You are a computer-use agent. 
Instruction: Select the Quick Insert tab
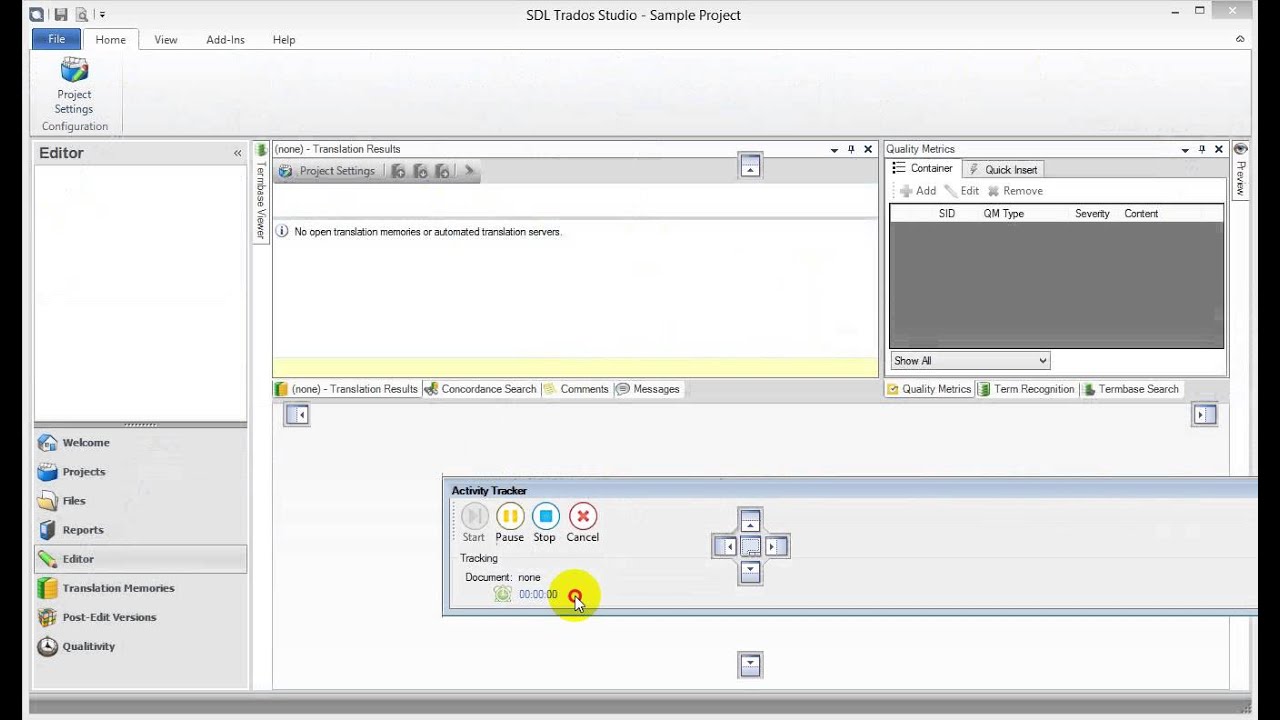[x=1003, y=170]
